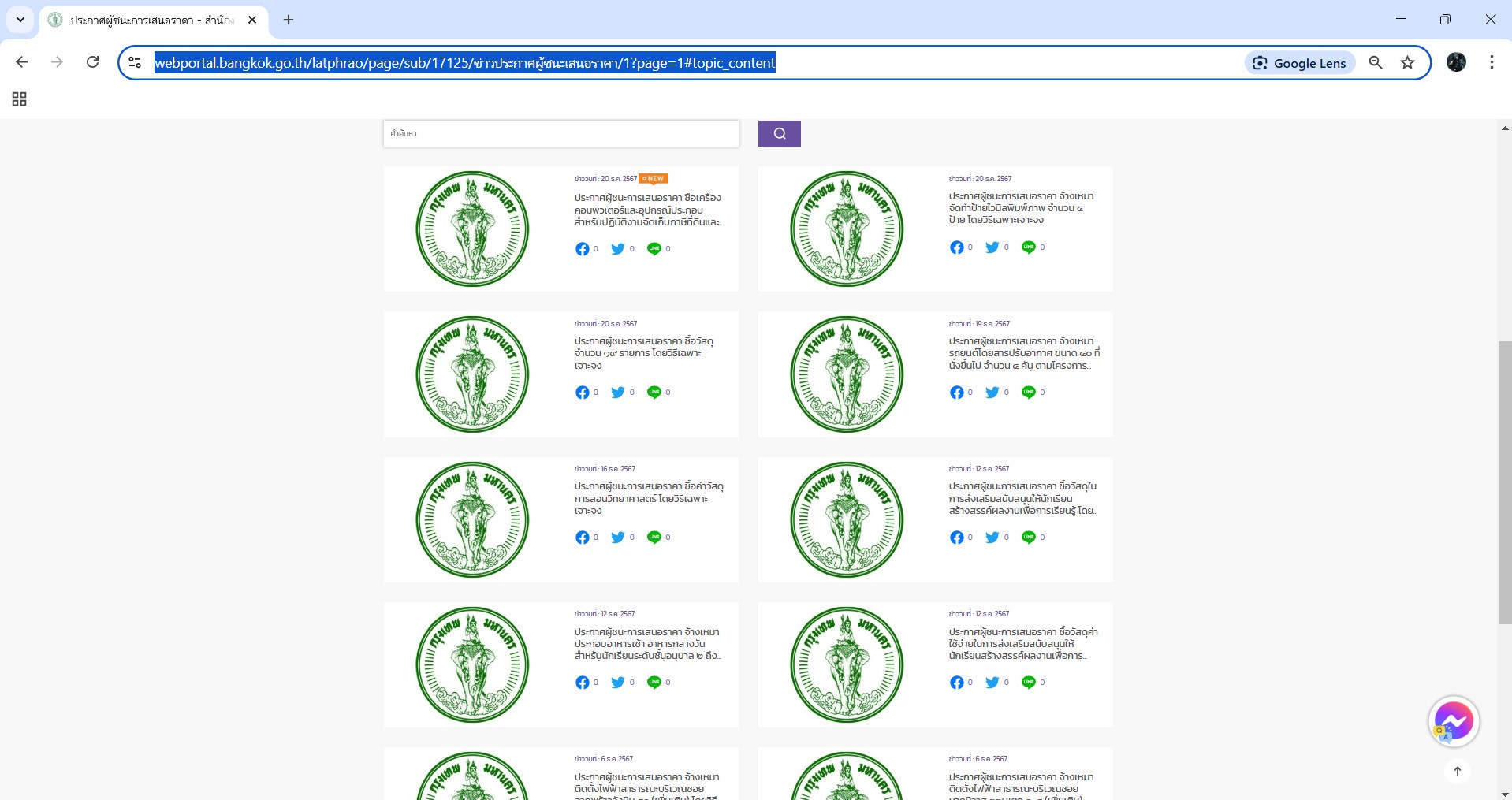Open a new browser tab

click(x=289, y=20)
